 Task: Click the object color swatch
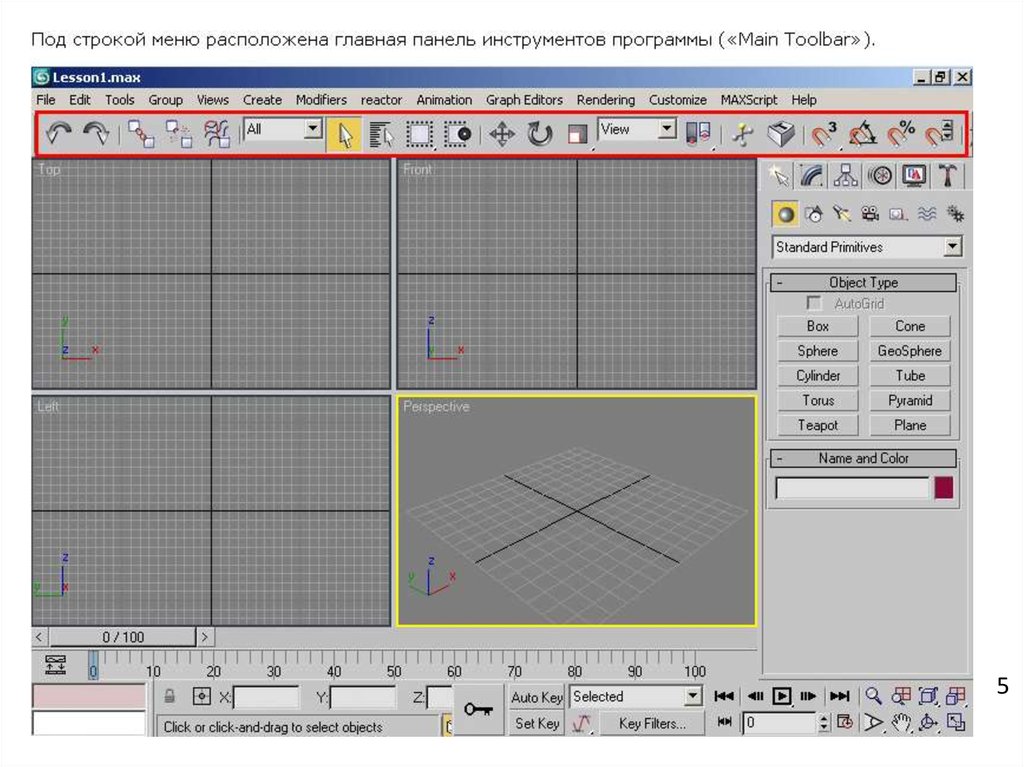943,488
